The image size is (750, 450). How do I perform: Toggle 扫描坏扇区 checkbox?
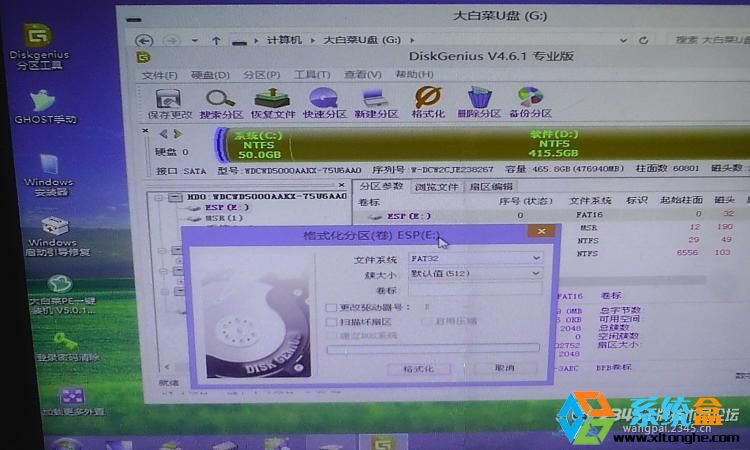(x=331, y=322)
